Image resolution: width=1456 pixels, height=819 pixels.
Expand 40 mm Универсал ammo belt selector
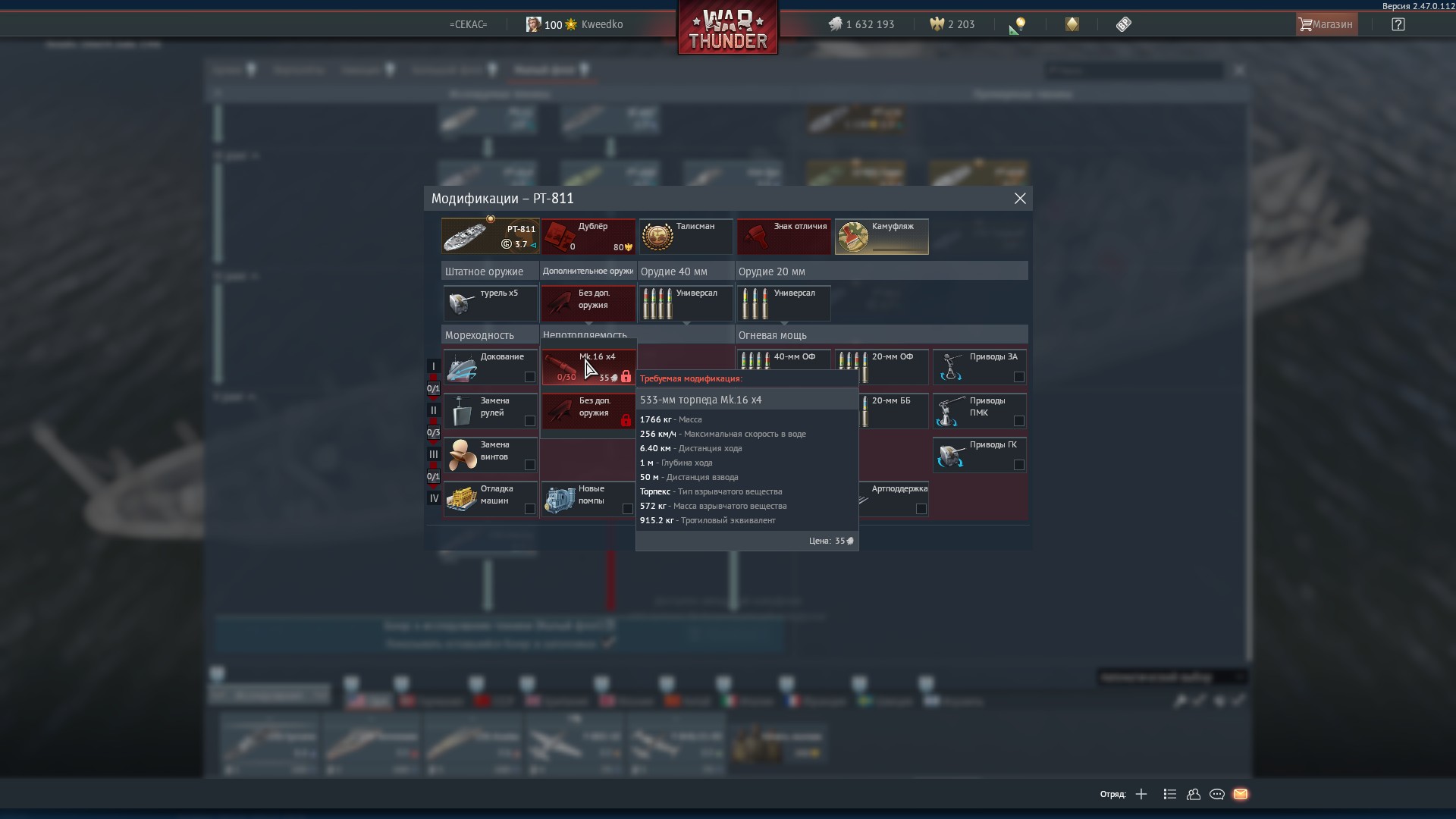coord(686,303)
